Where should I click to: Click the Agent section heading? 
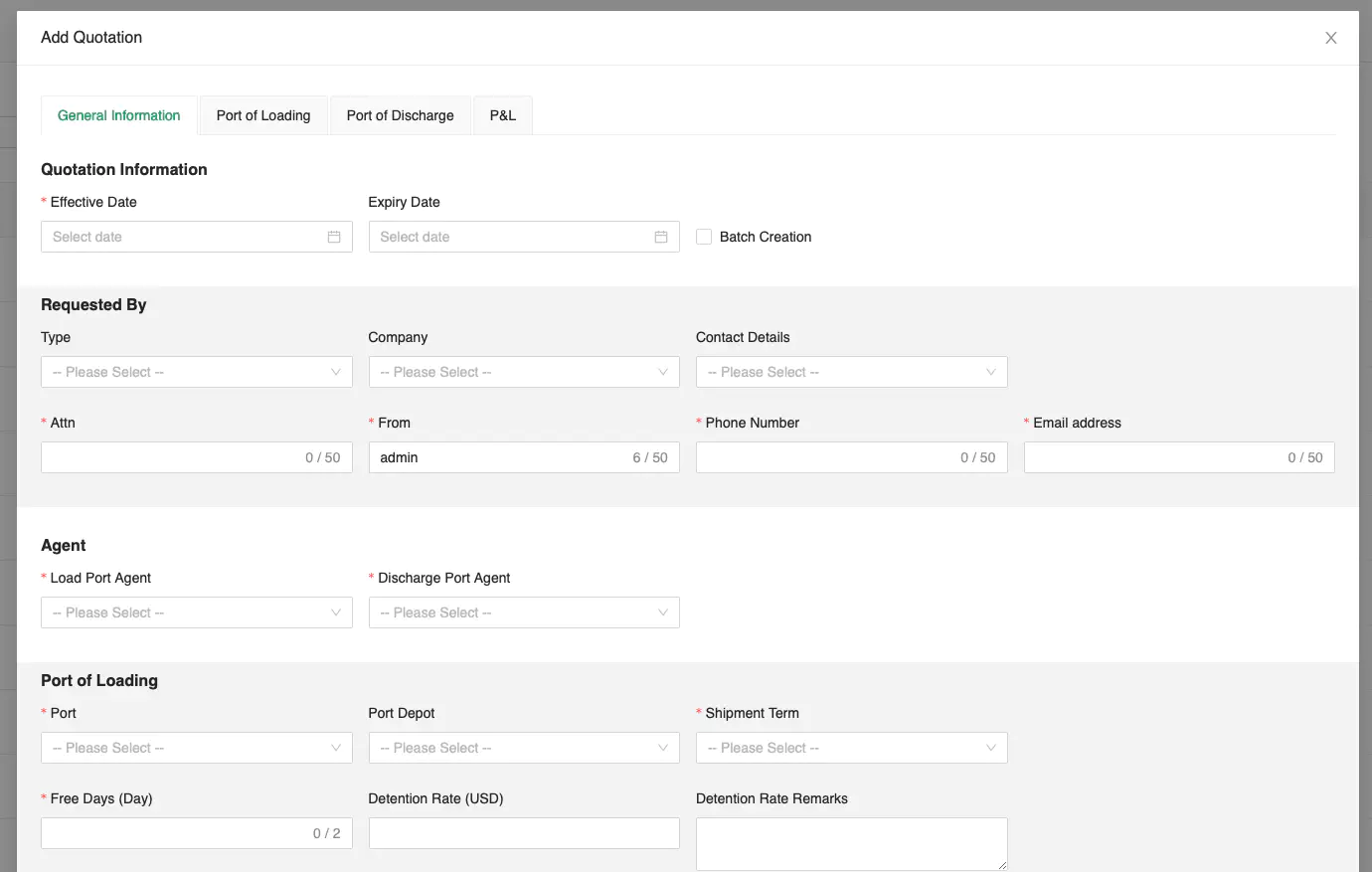point(64,545)
